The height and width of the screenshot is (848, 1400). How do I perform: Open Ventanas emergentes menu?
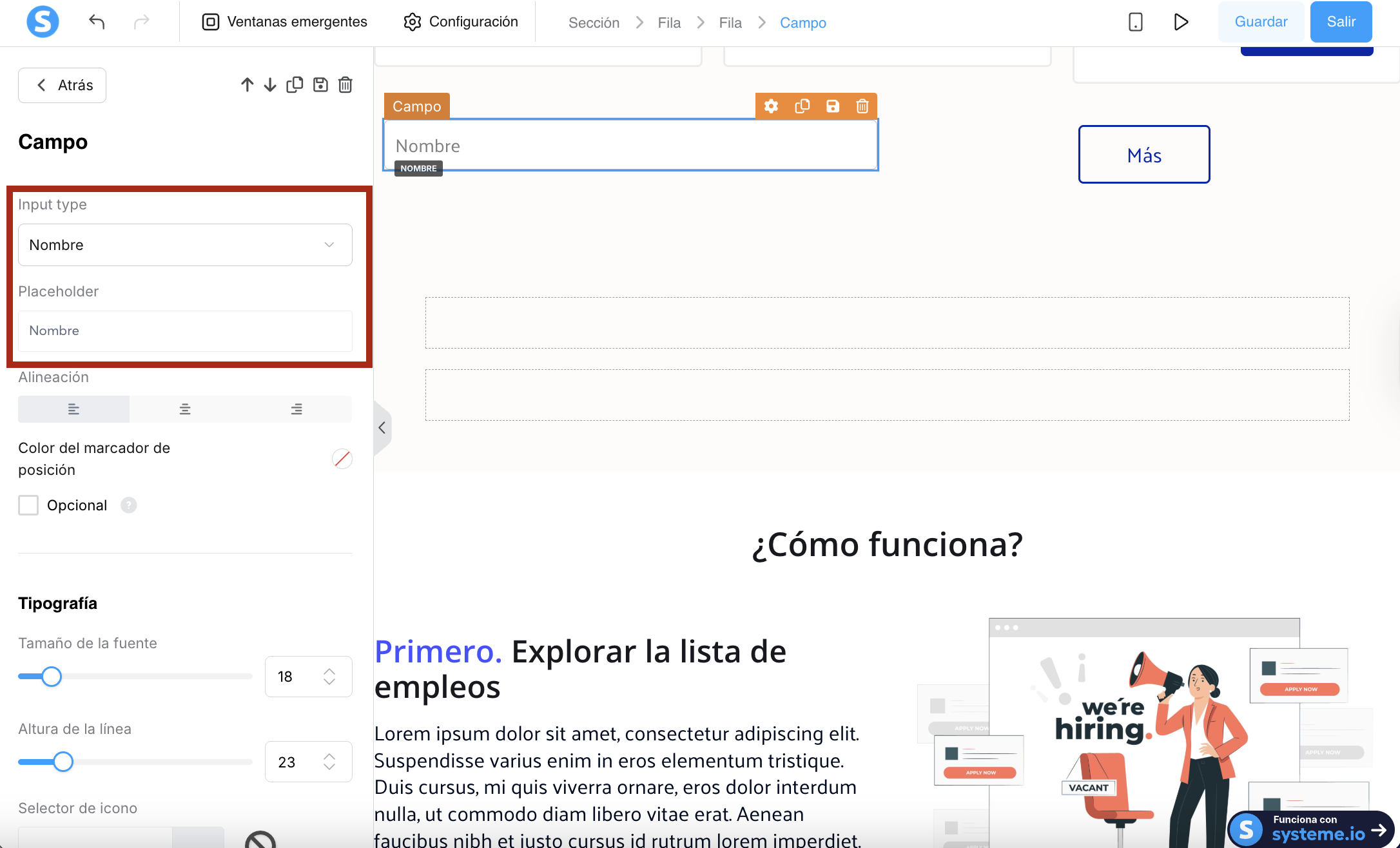[285, 22]
